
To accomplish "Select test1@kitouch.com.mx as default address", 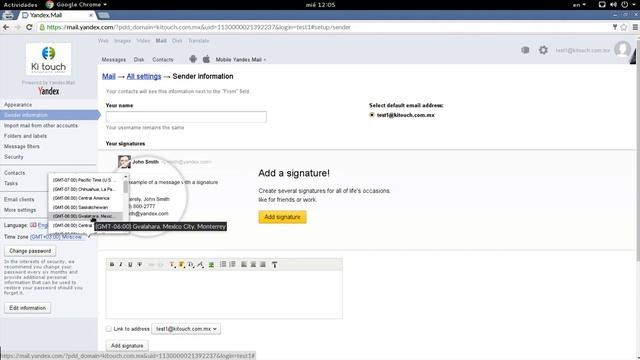I will tap(372, 115).
